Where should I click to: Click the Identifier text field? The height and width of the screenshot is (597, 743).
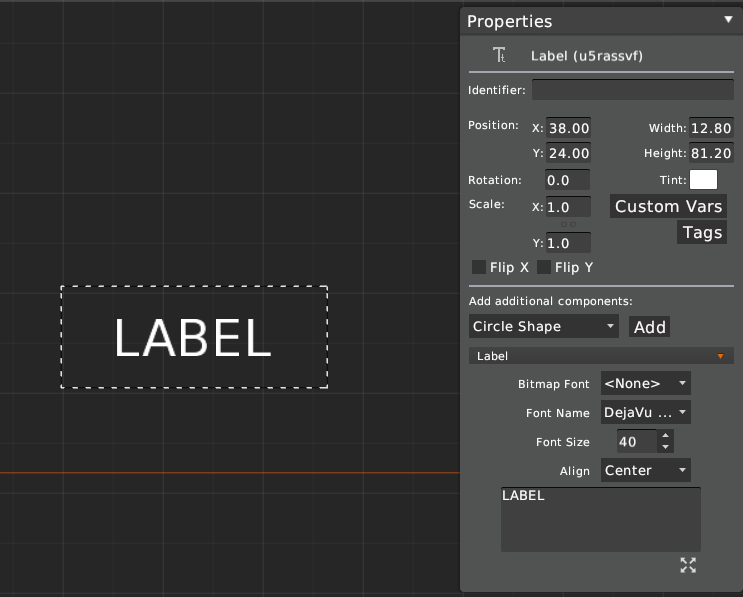[x=632, y=90]
